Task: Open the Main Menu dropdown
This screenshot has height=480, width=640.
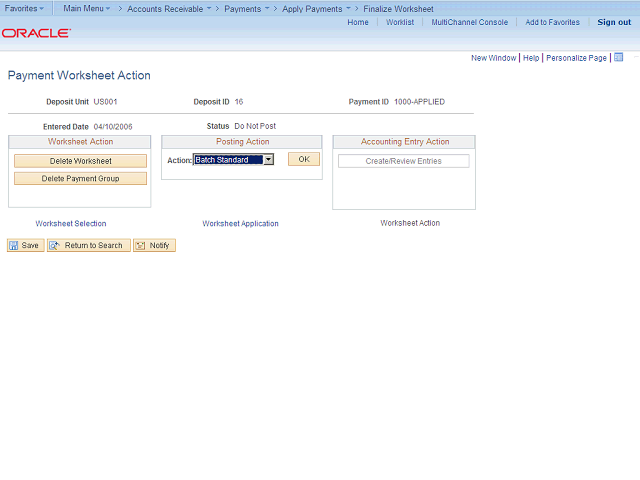Action: [x=87, y=8]
